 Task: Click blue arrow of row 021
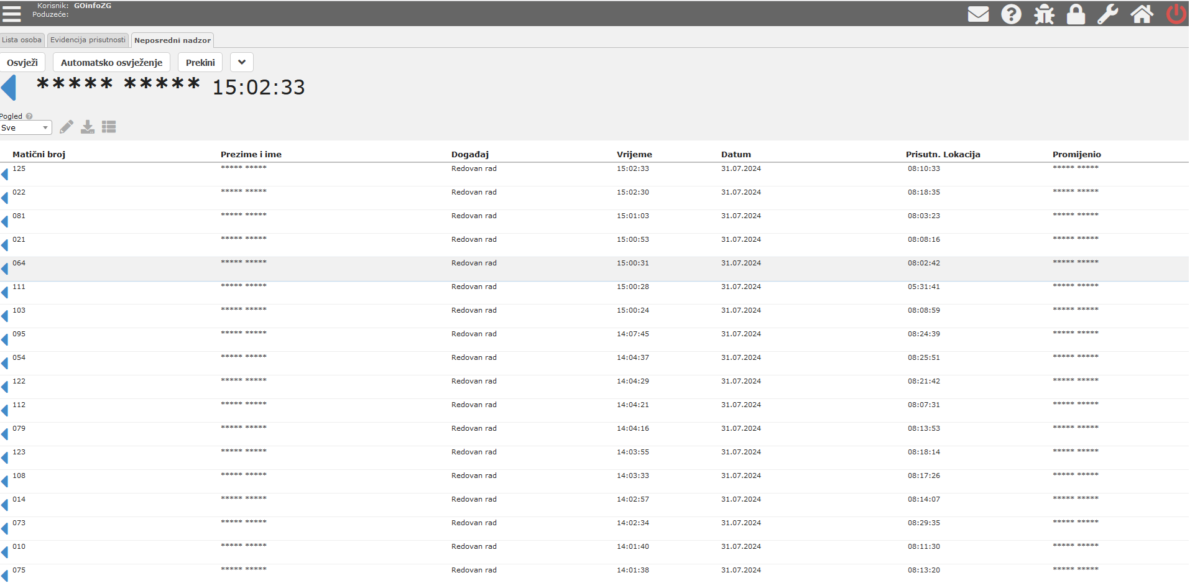4,246
